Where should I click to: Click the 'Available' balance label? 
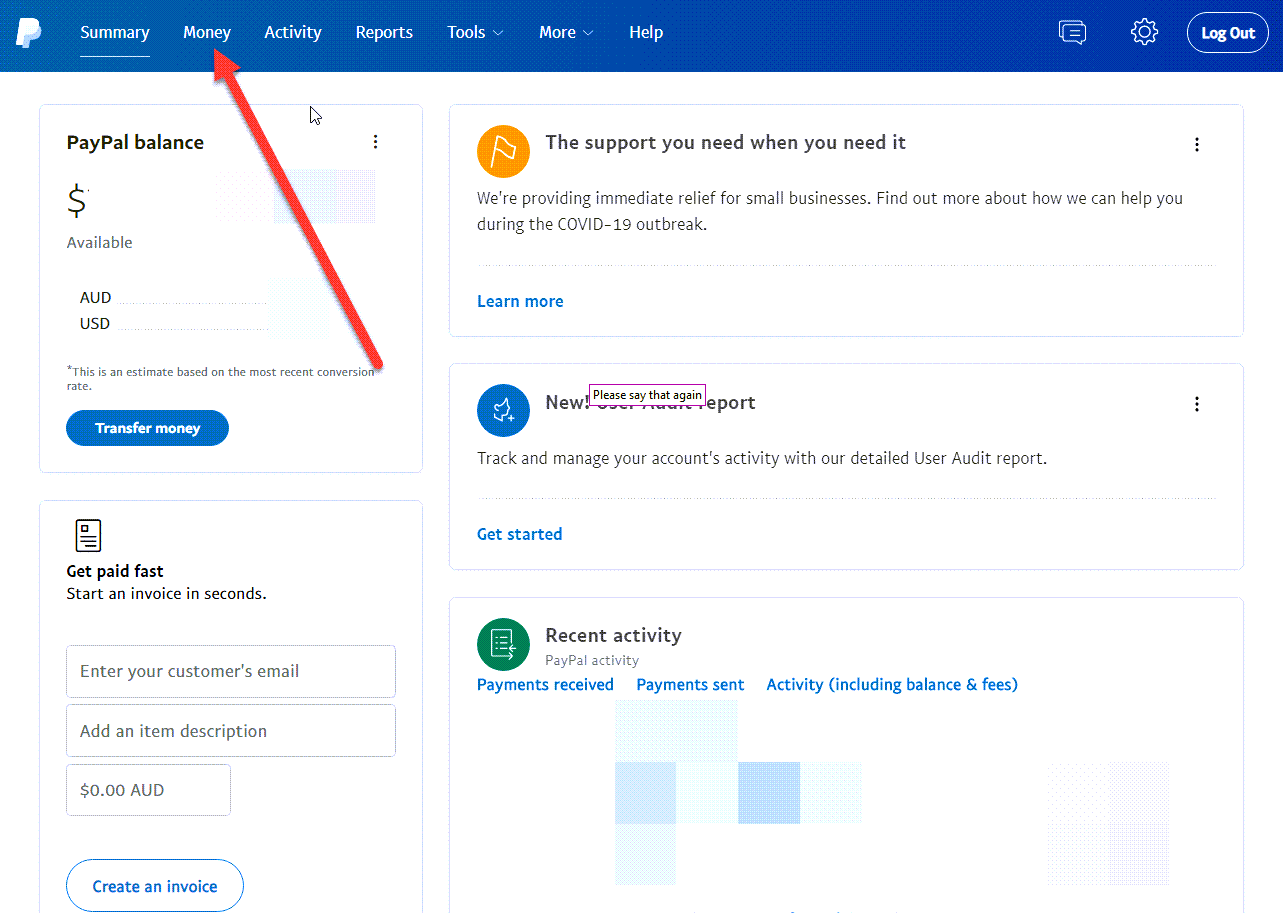click(x=99, y=242)
